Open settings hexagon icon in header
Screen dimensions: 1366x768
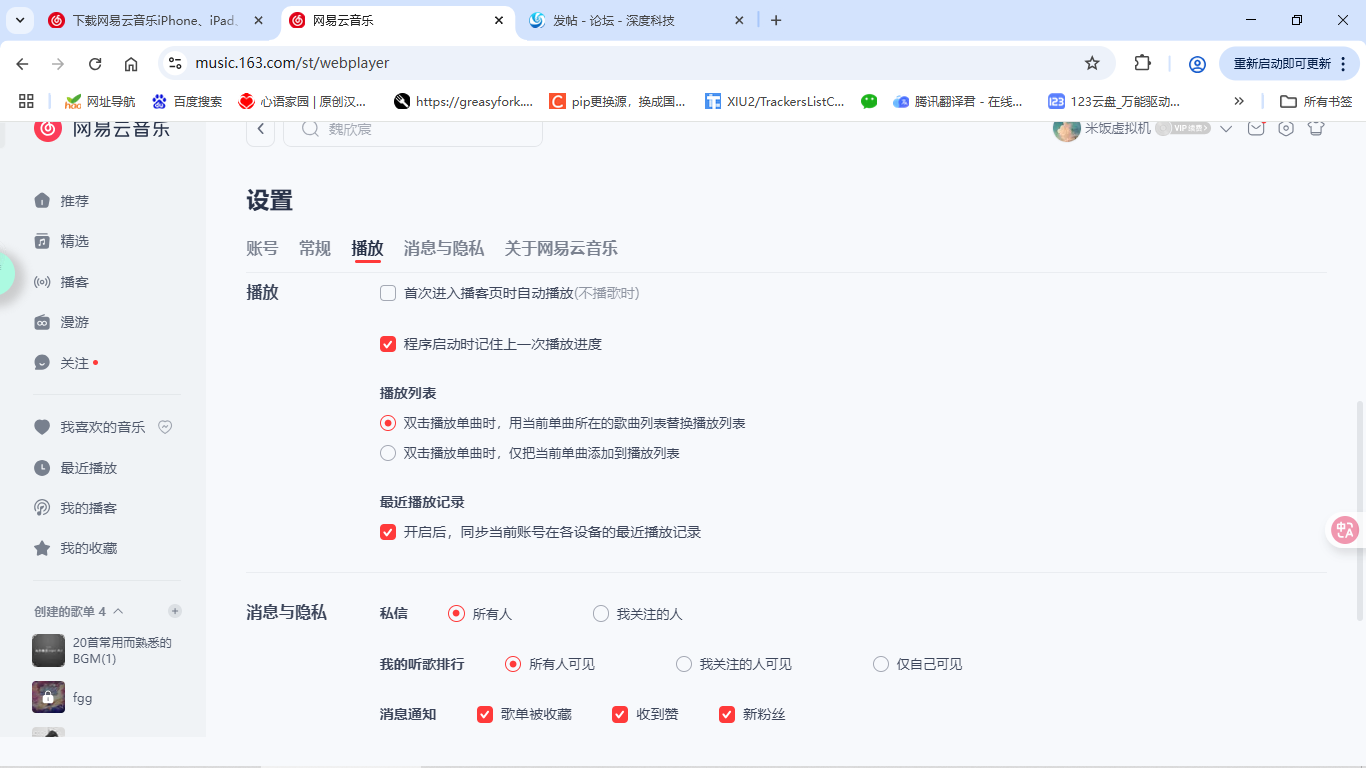[x=1286, y=128]
